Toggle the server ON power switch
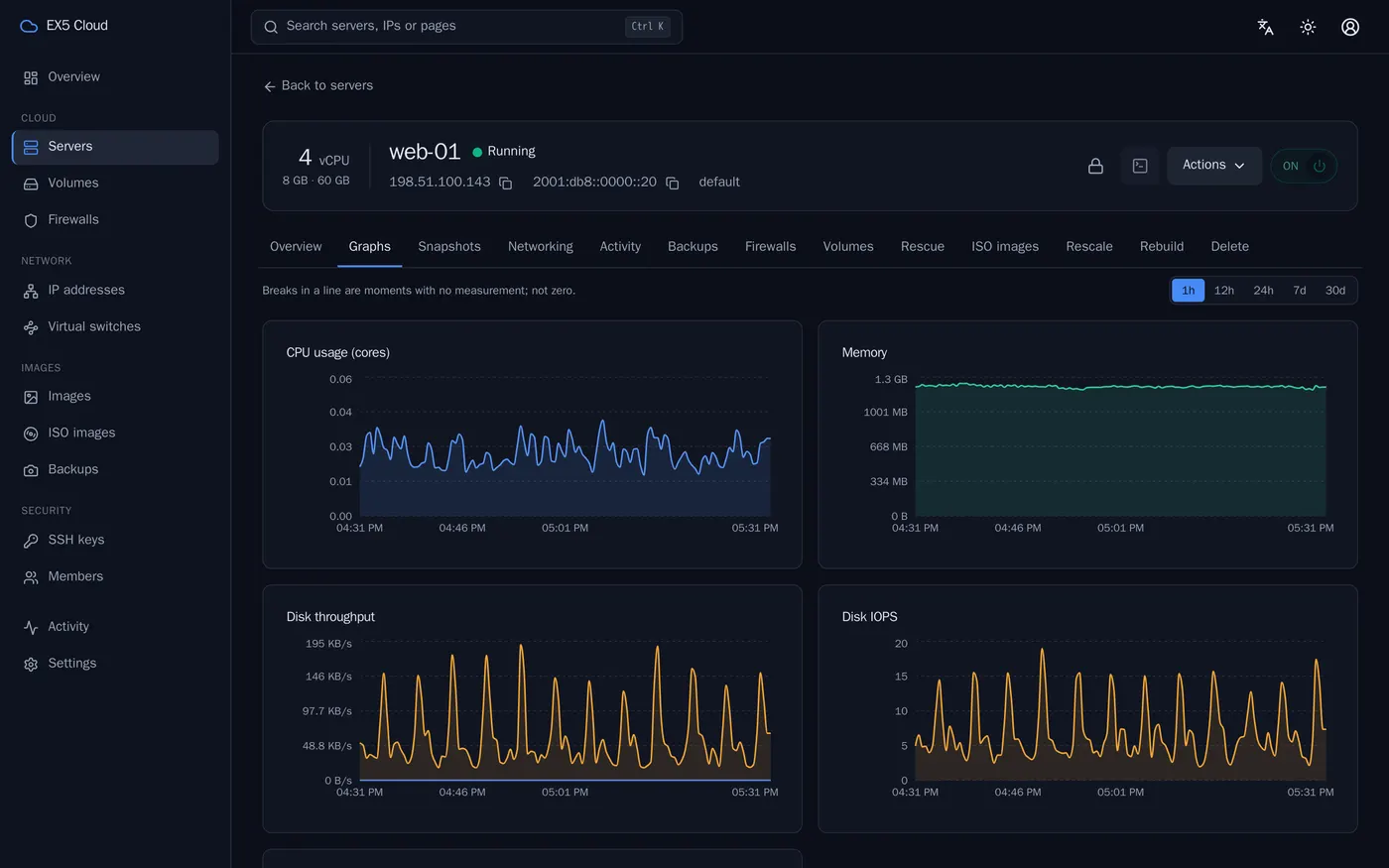Image resolution: width=1389 pixels, height=868 pixels. tap(1304, 166)
